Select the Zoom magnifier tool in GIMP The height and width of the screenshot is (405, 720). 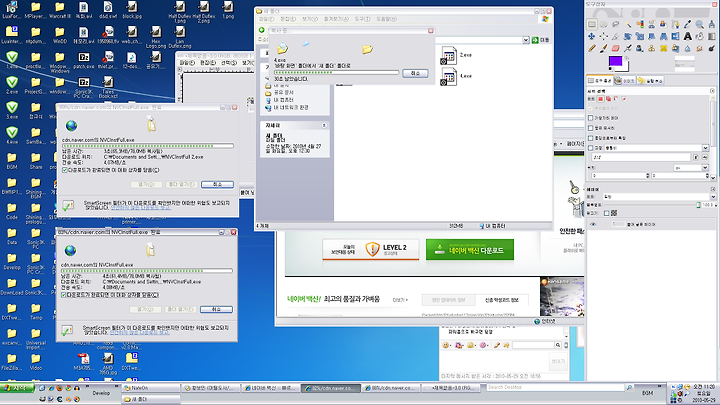(699, 24)
